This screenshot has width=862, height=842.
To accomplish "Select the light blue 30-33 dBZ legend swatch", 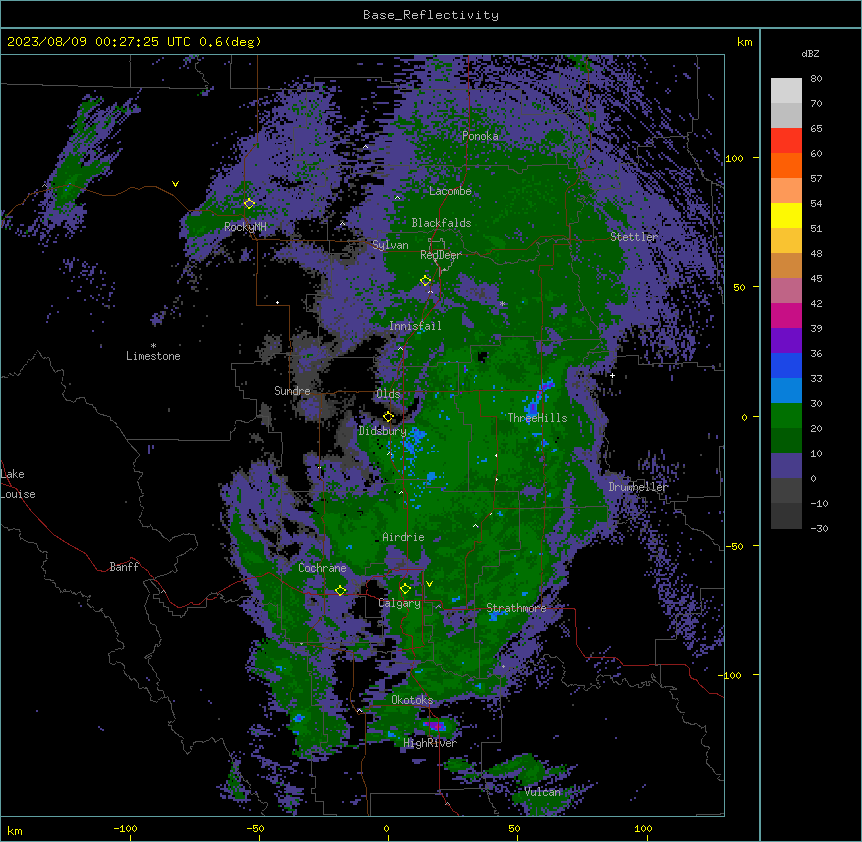I will pyautogui.click(x=786, y=391).
